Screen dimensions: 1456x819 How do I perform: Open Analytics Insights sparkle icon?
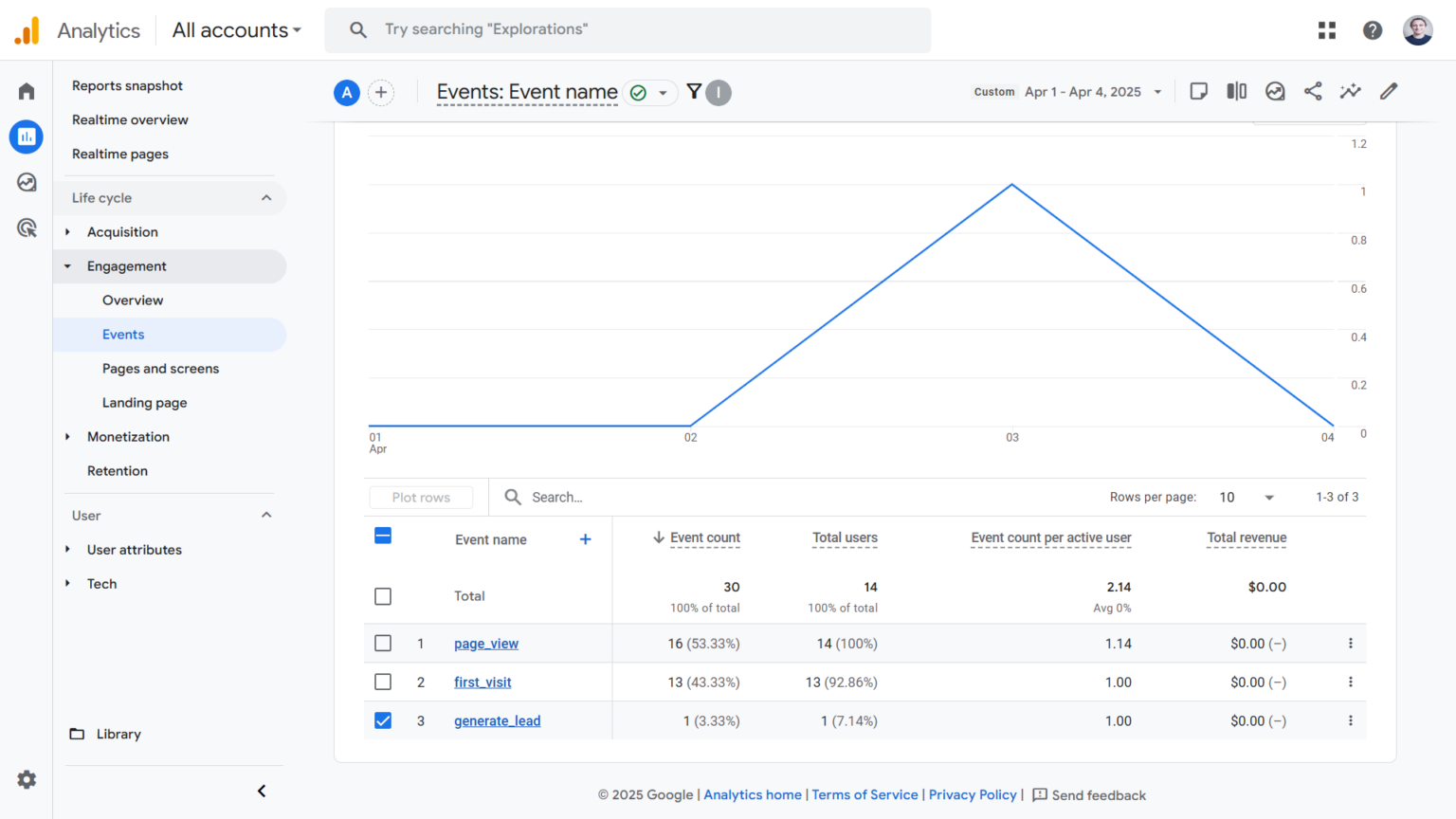pos(1350,91)
